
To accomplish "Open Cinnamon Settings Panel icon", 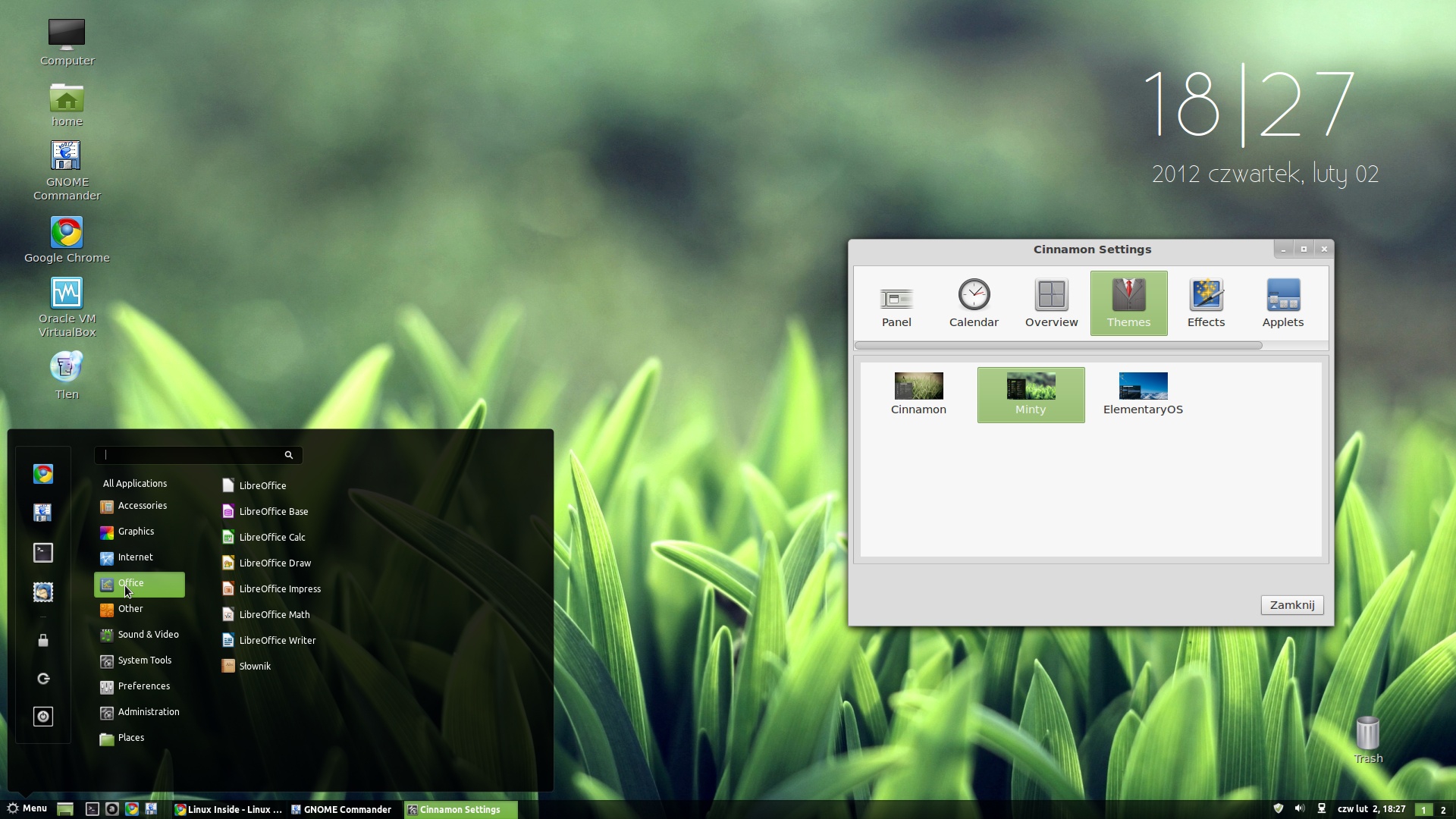I will pyautogui.click(x=896, y=300).
